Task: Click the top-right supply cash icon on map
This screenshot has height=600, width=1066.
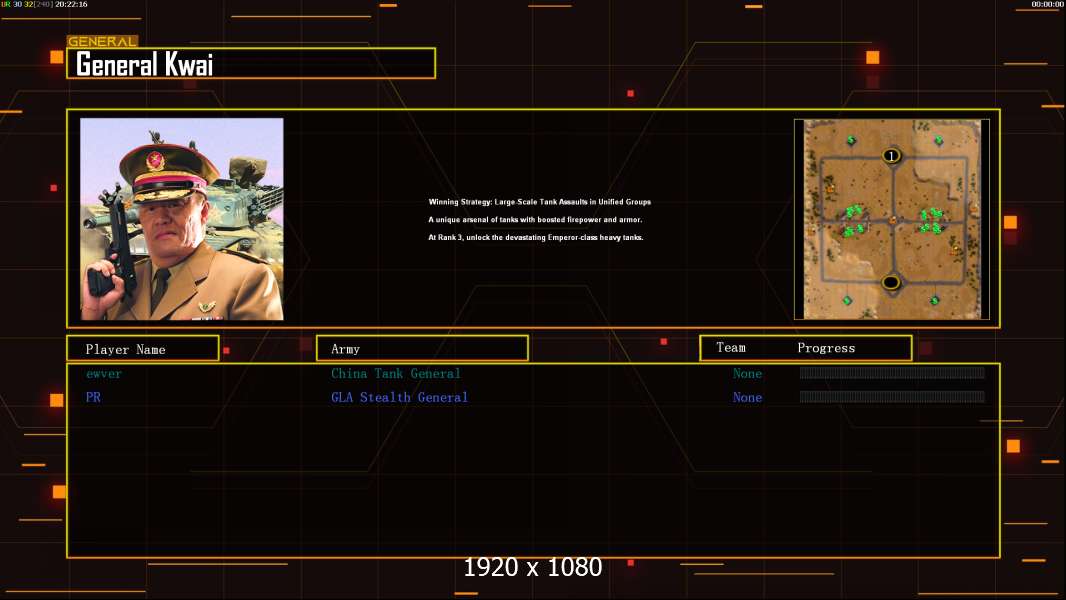Action: pyautogui.click(x=938, y=140)
